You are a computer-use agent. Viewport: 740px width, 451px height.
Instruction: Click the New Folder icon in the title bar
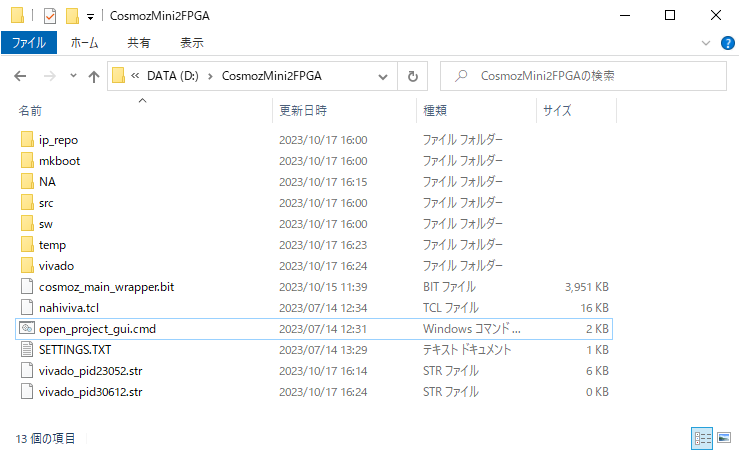click(72, 16)
